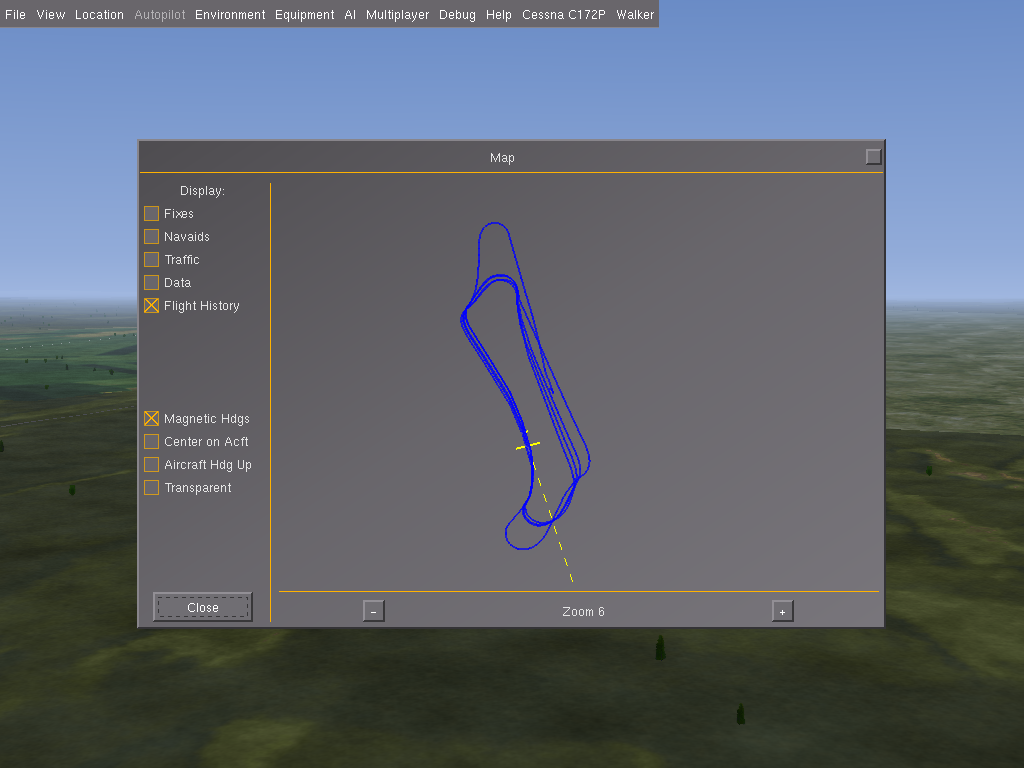
Task: Open the File menu
Action: pyautogui.click(x=15, y=14)
